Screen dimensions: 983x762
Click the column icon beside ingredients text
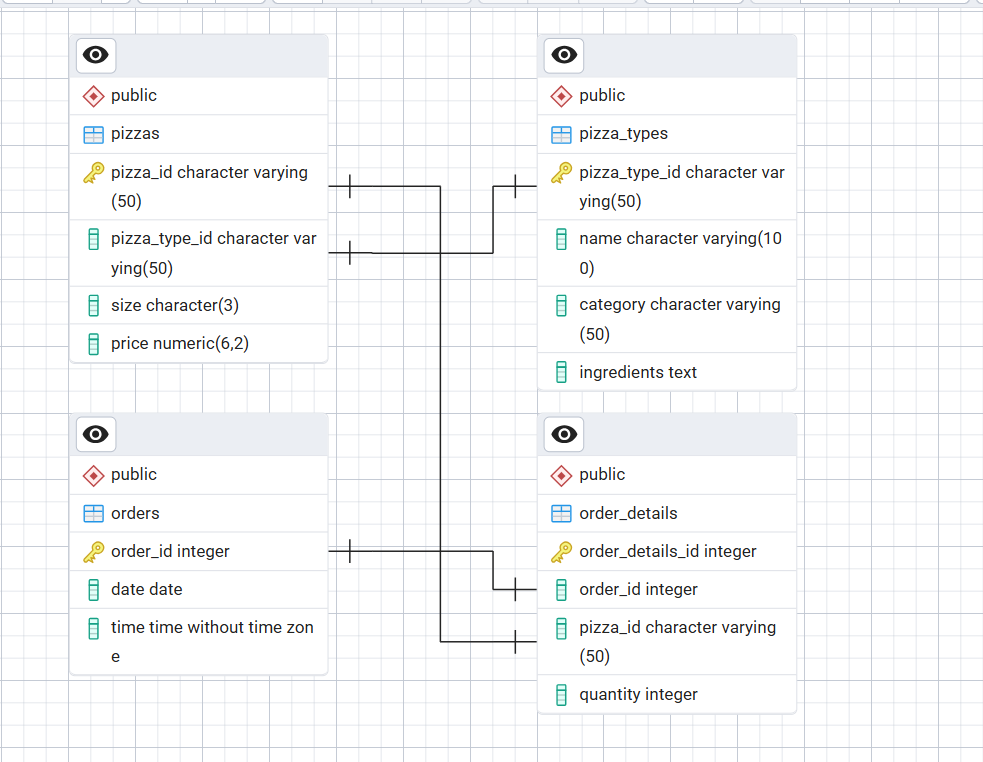click(562, 373)
